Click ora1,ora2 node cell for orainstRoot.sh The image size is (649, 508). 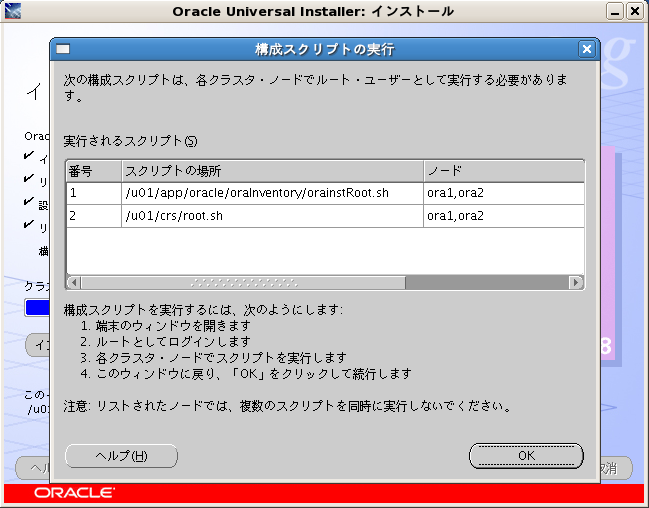coord(504,193)
